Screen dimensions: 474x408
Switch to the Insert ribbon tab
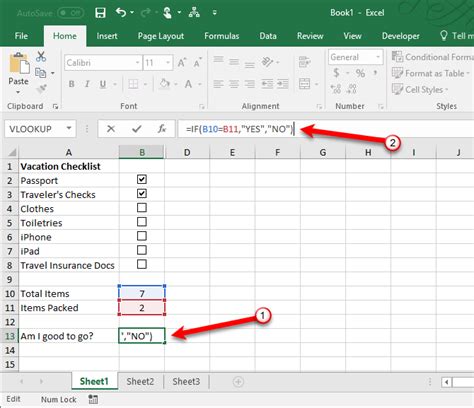point(107,36)
